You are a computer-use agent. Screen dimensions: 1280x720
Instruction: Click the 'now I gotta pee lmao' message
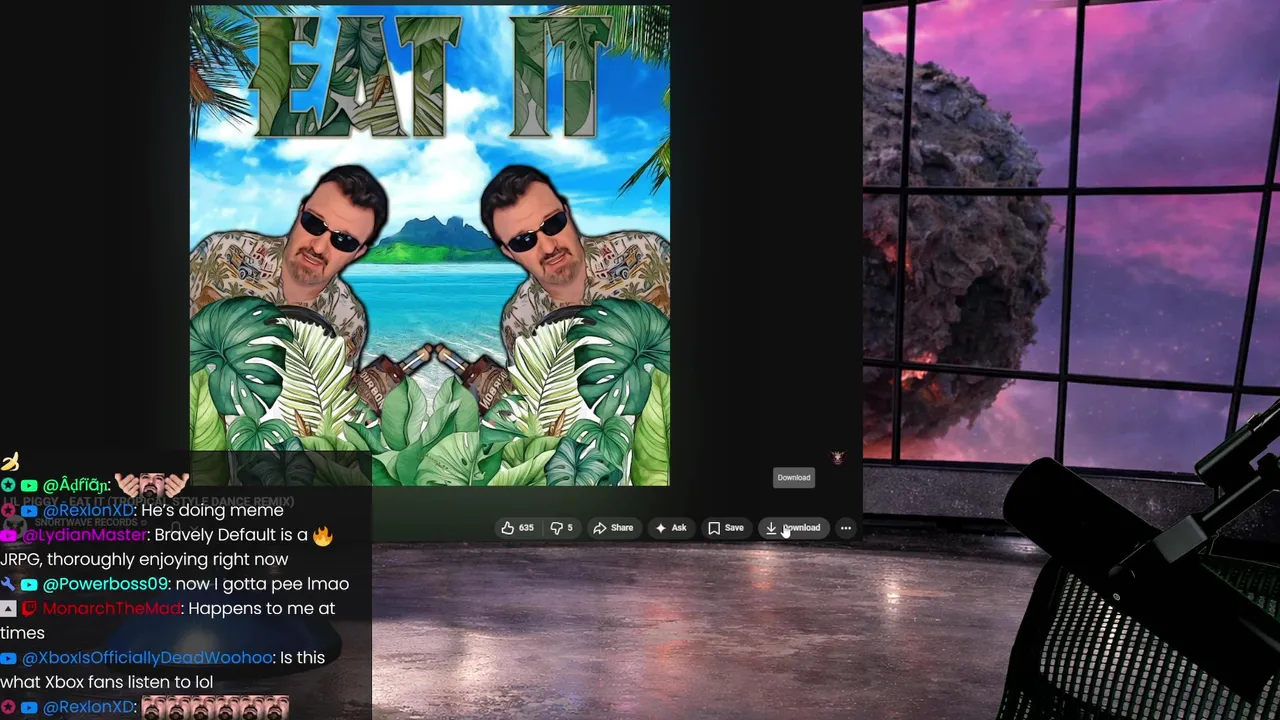262,584
